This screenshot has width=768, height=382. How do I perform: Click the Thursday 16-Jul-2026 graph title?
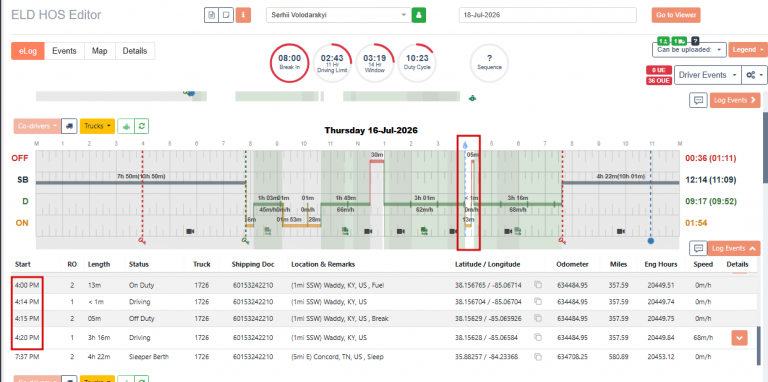click(x=371, y=131)
